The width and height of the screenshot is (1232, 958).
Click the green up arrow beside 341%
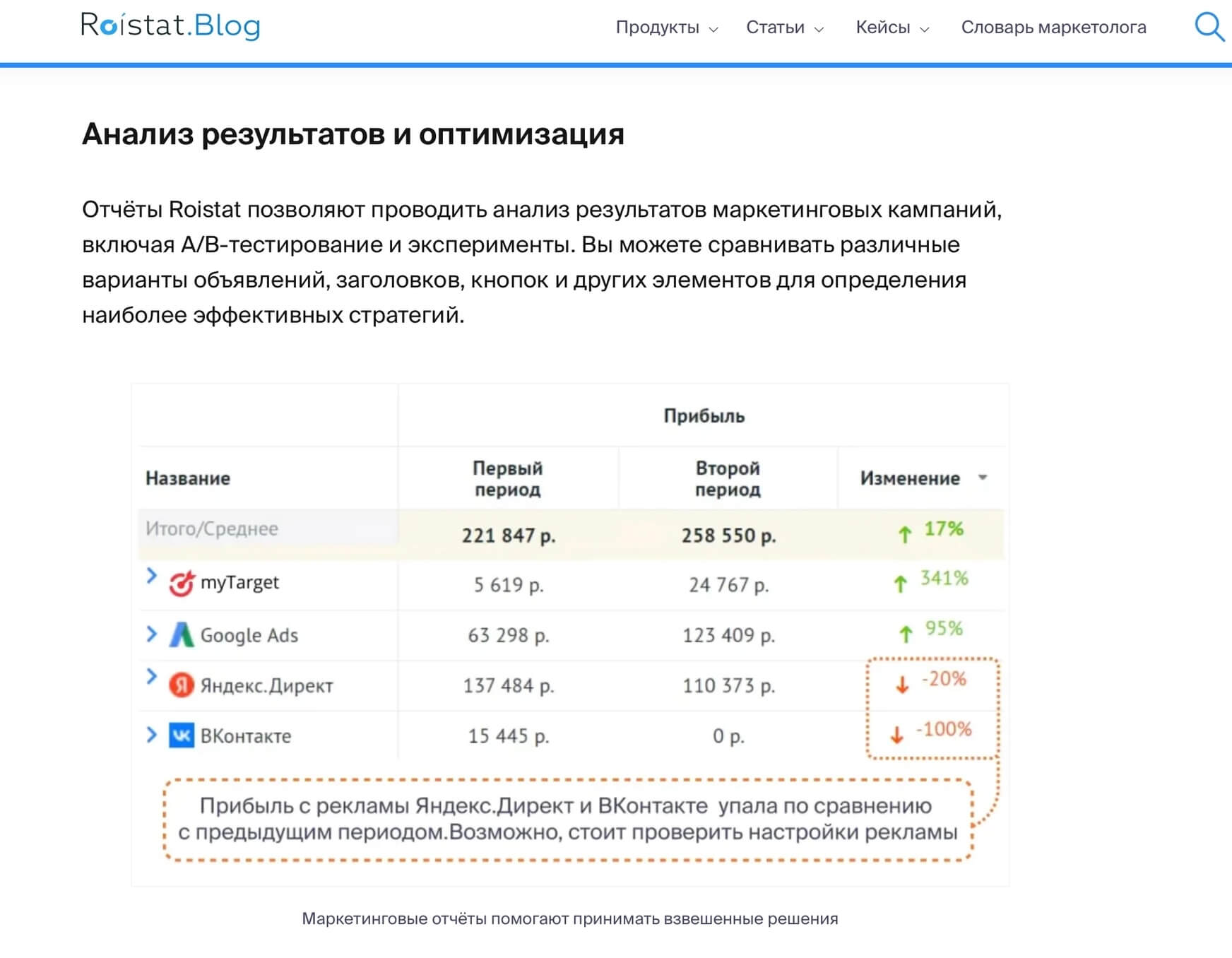(x=900, y=584)
